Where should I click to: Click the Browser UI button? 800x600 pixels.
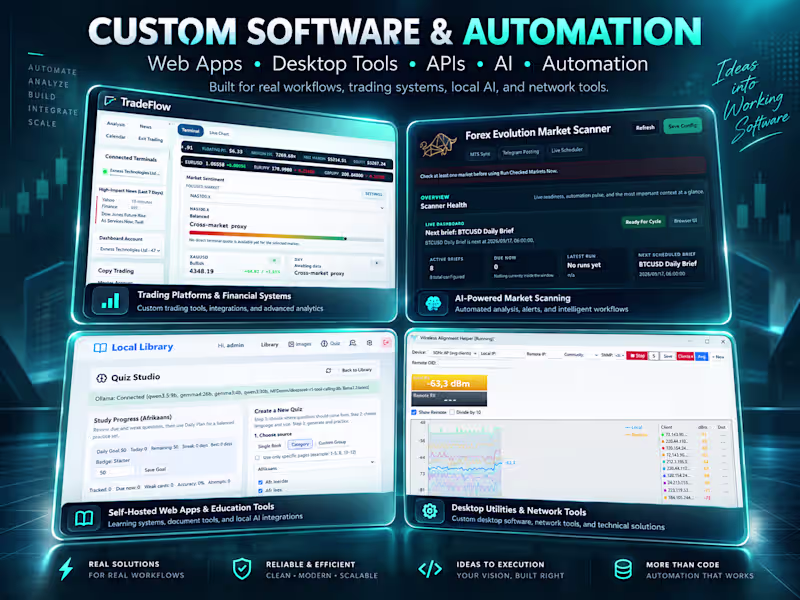coord(685,220)
